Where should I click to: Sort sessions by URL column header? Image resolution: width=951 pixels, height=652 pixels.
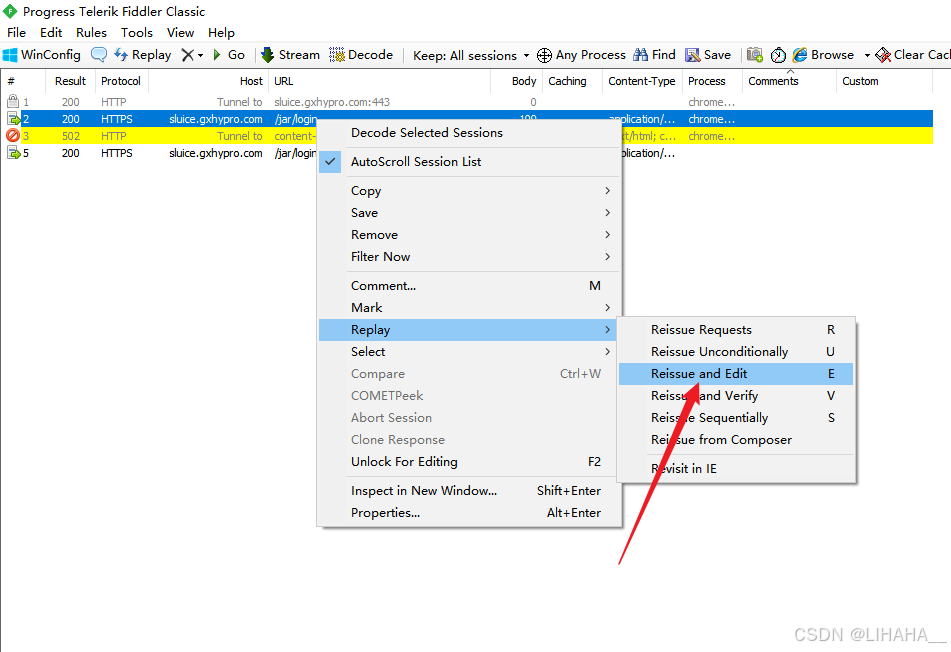pos(379,81)
